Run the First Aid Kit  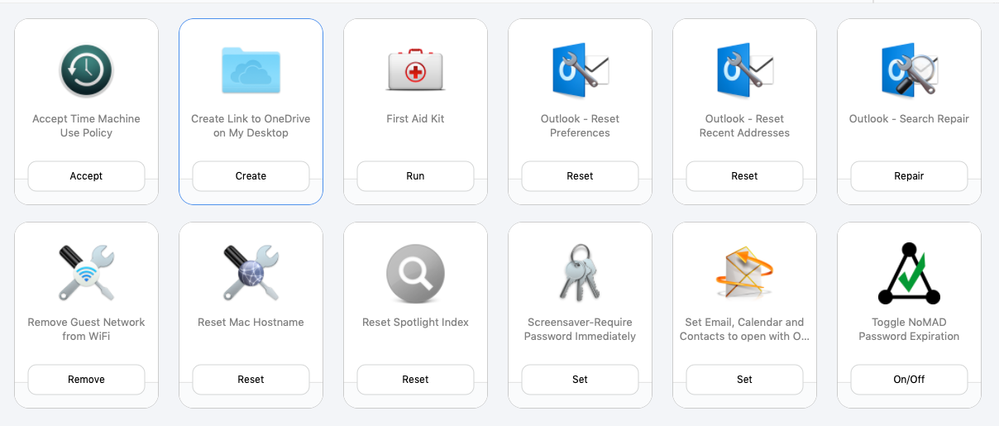click(x=415, y=176)
